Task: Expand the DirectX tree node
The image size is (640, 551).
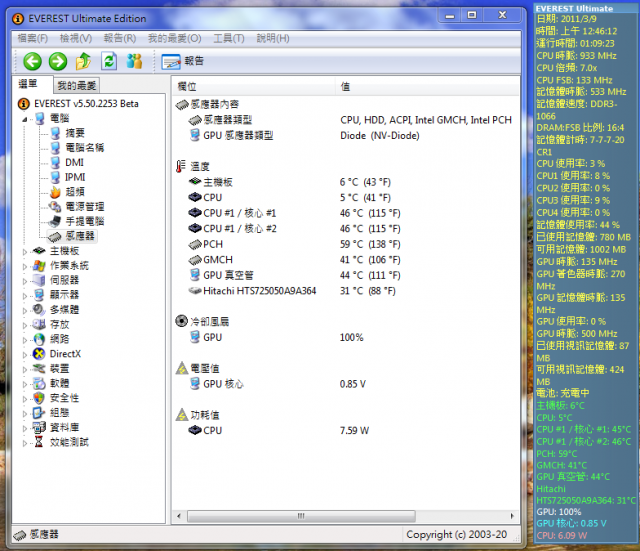Action: 24,355
